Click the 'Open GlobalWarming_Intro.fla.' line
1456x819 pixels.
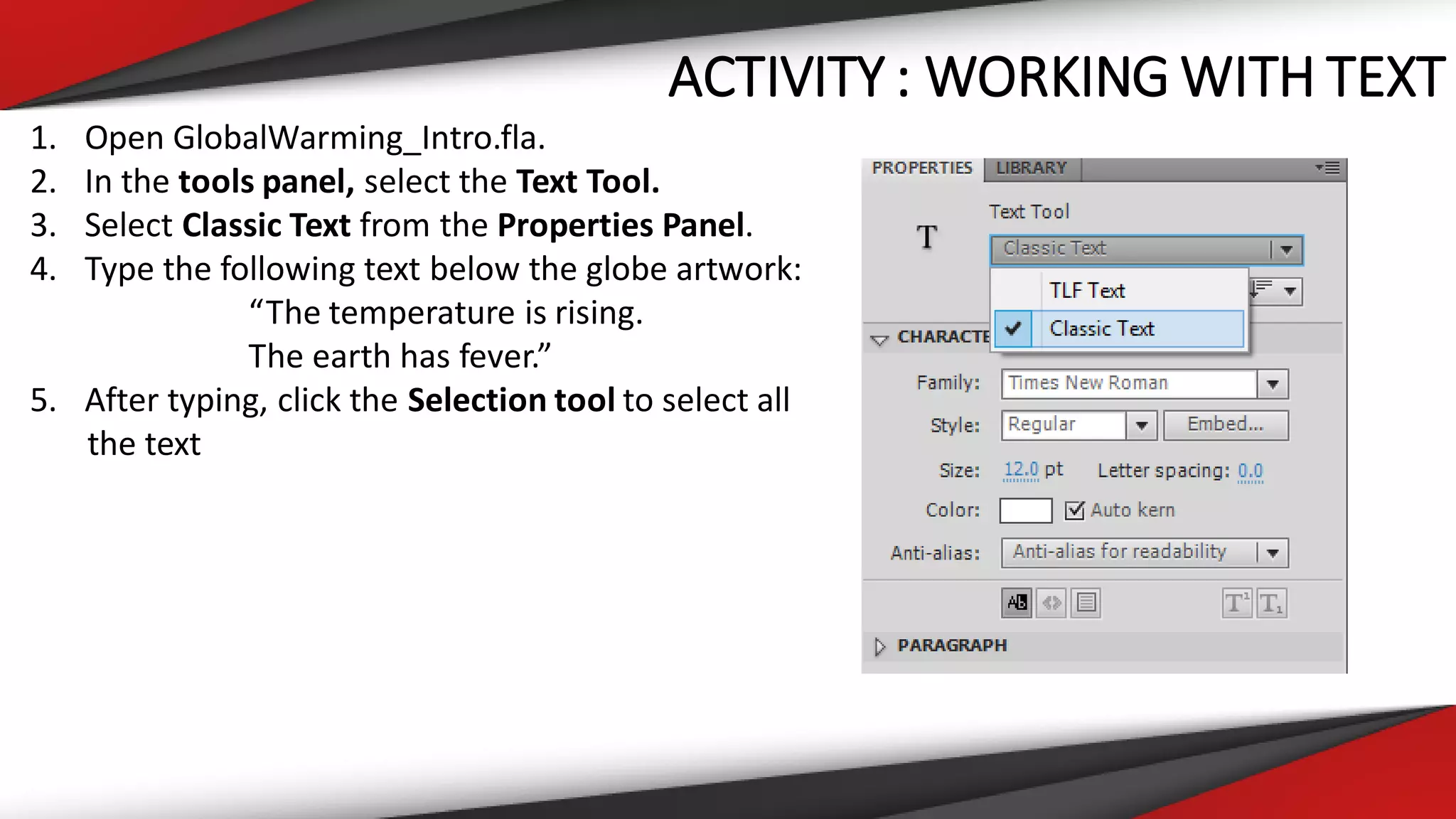pyautogui.click(x=315, y=138)
